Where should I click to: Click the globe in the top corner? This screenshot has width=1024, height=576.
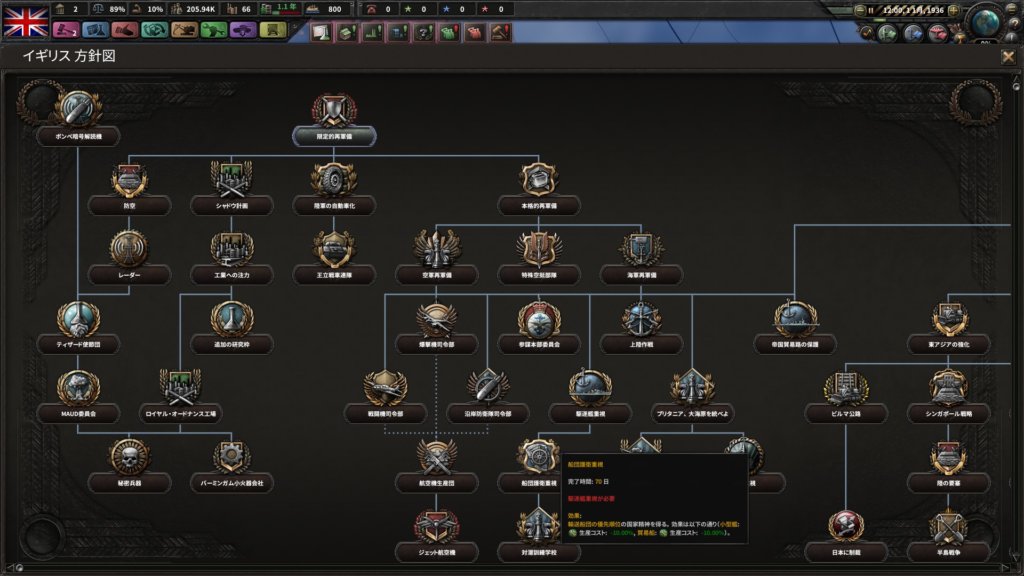pos(986,22)
